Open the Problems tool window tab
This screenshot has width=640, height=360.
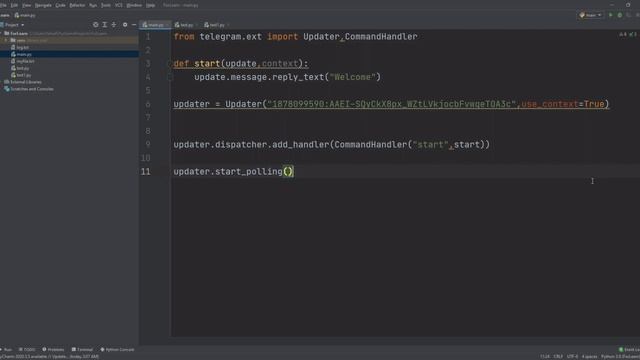pyautogui.click(x=53, y=350)
